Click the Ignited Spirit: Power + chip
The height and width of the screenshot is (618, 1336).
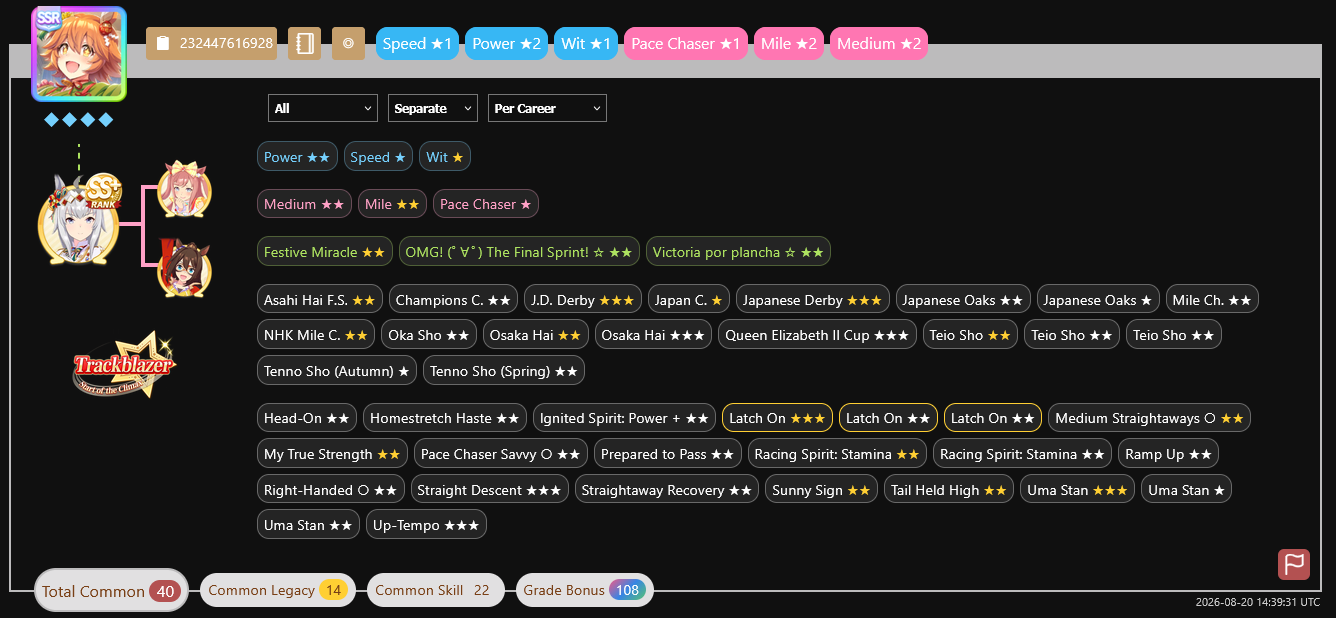(x=625, y=418)
